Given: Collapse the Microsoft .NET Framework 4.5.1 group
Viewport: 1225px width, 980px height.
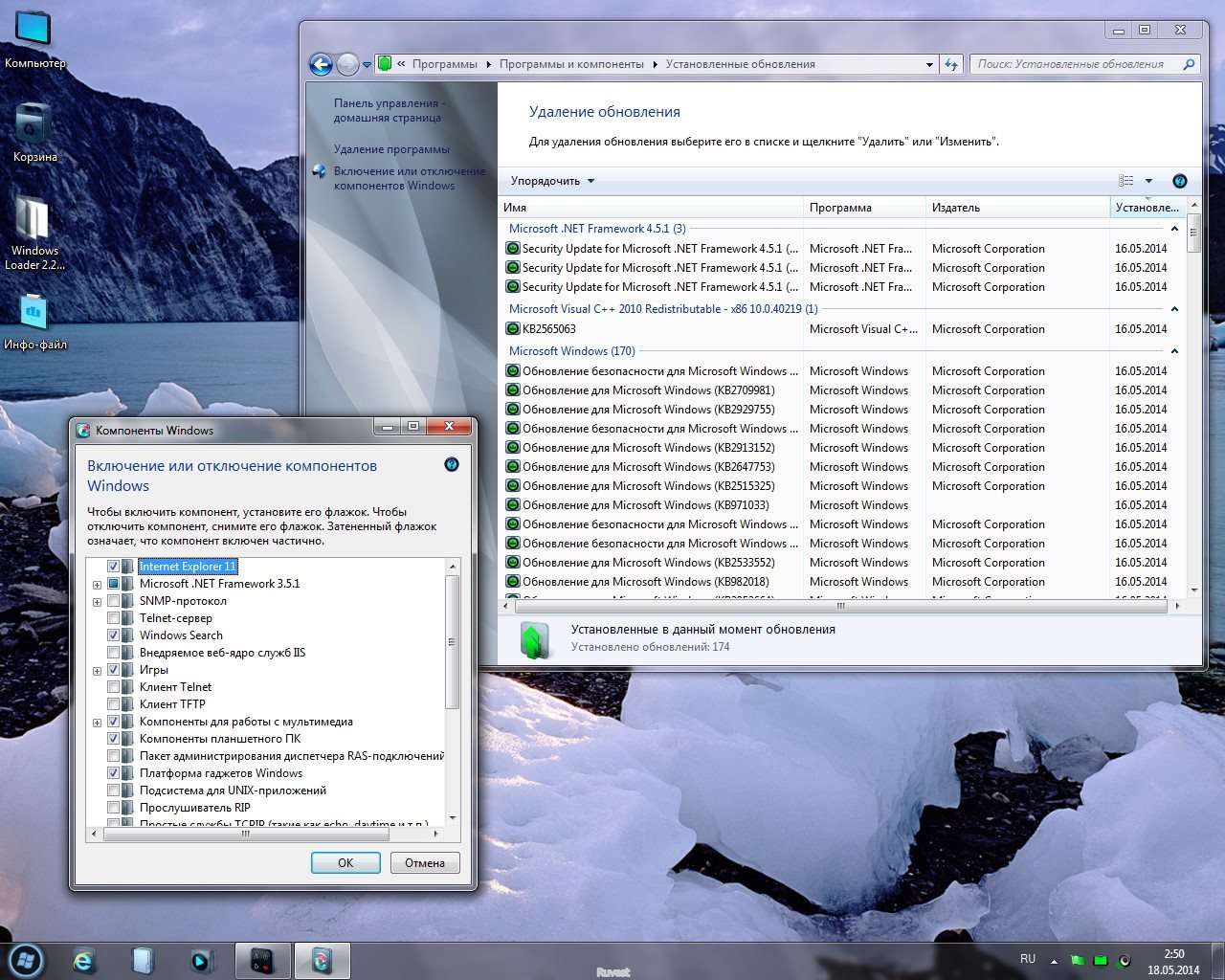Looking at the screenshot, I should point(1175,229).
